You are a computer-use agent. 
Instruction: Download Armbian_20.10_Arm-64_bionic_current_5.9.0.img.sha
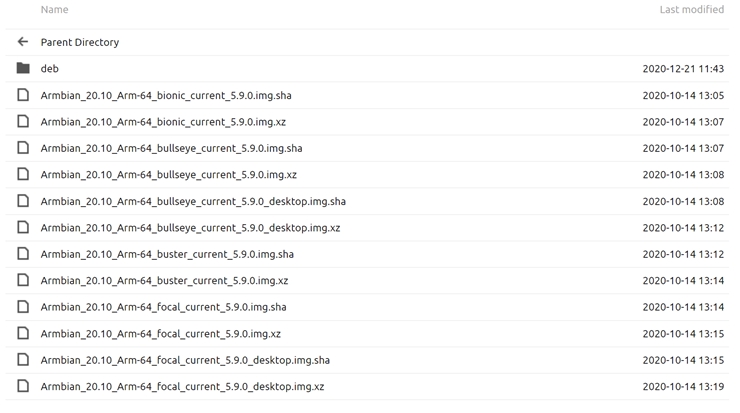(166, 95)
